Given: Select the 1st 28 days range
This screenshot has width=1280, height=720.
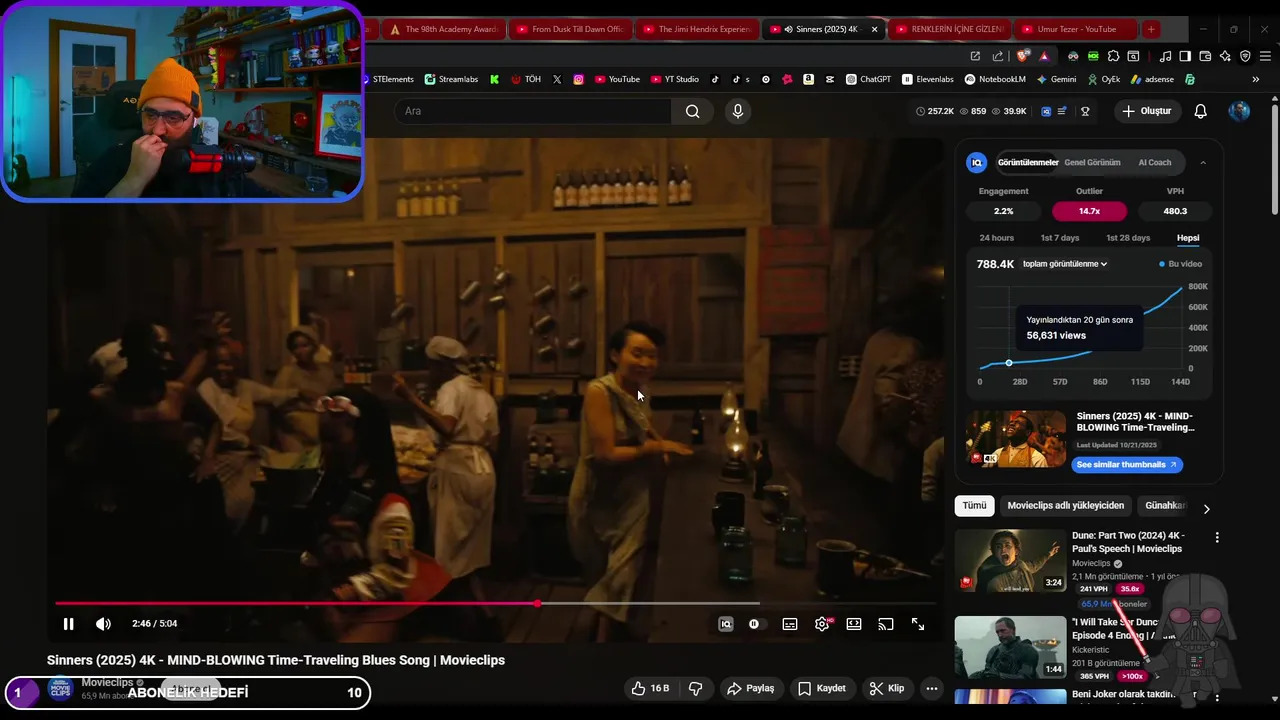Looking at the screenshot, I should pos(1128,238).
